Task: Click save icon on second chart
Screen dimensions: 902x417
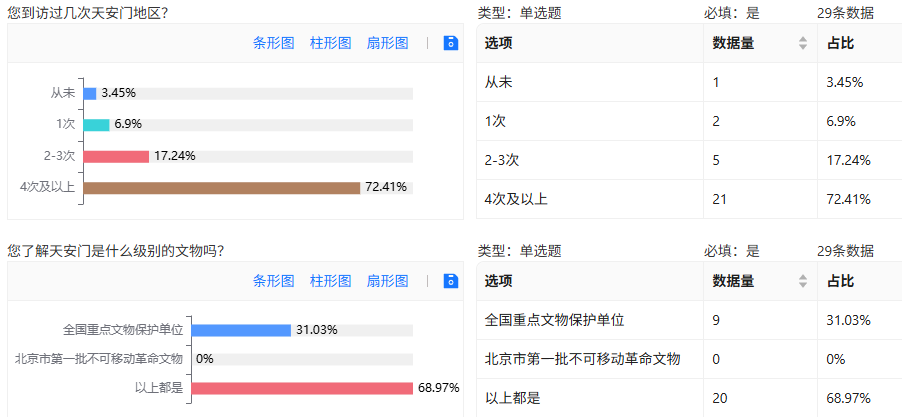Action: pyautogui.click(x=450, y=281)
